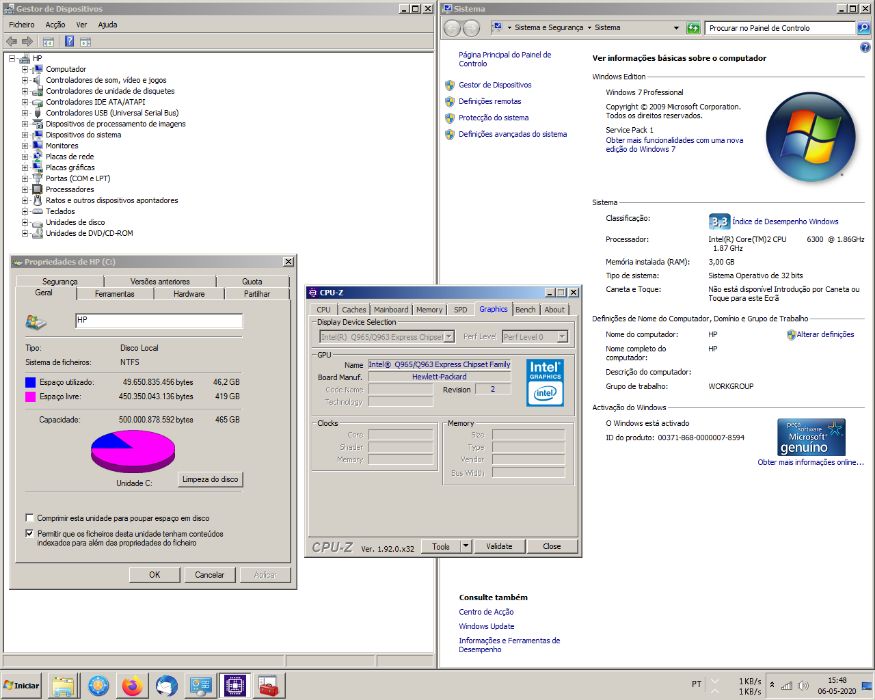
Task: Open the Índice de Desempenho Windows link
Action: tap(785, 221)
